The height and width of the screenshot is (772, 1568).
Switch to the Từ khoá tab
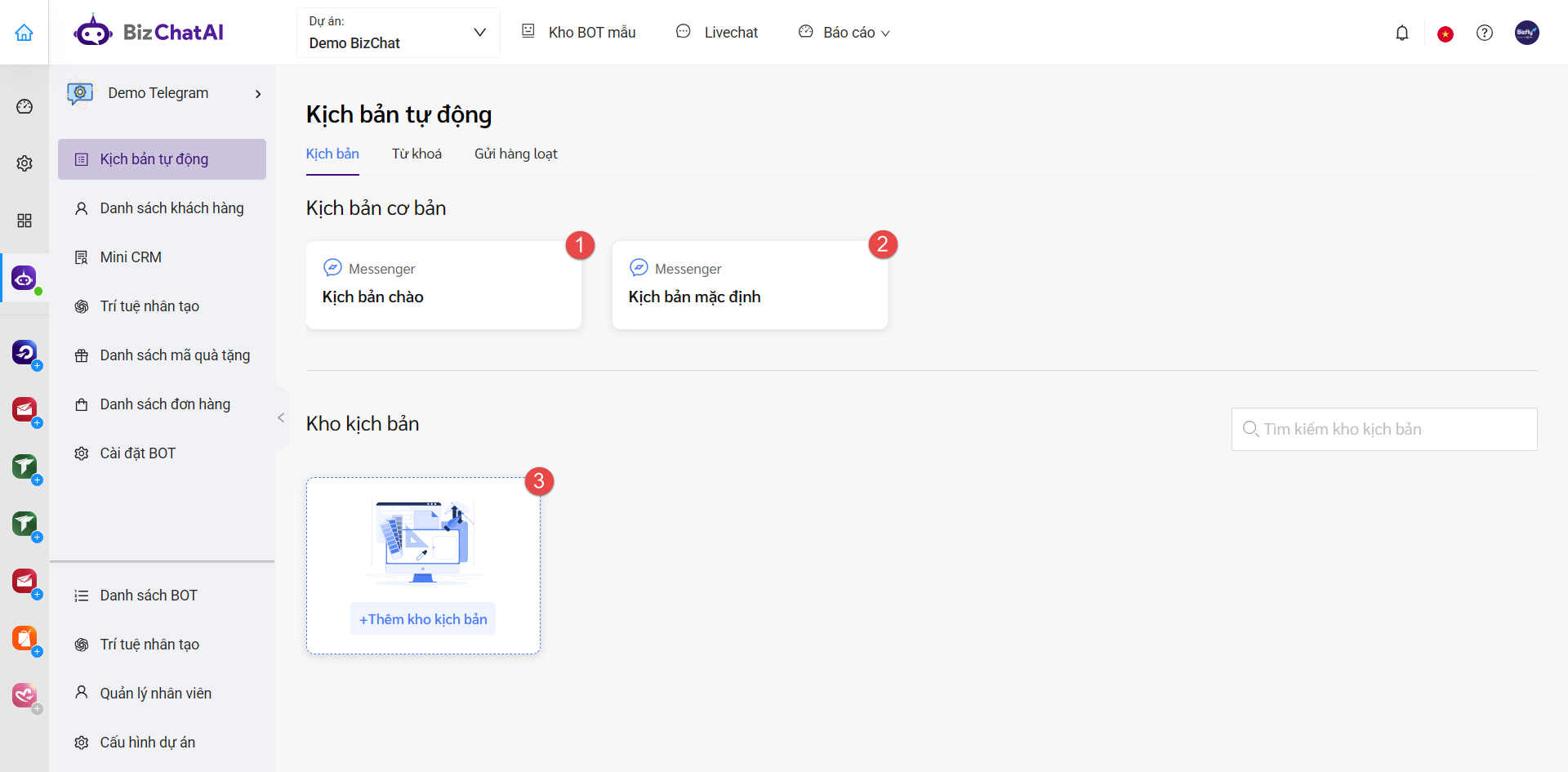[416, 154]
